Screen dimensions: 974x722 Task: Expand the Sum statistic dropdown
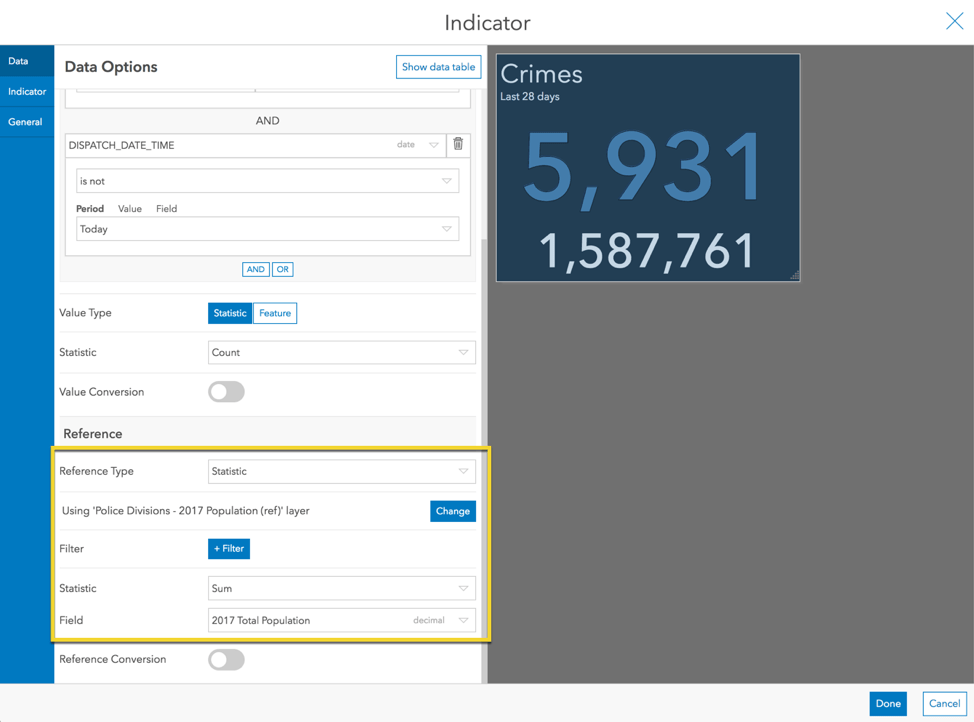coord(342,588)
